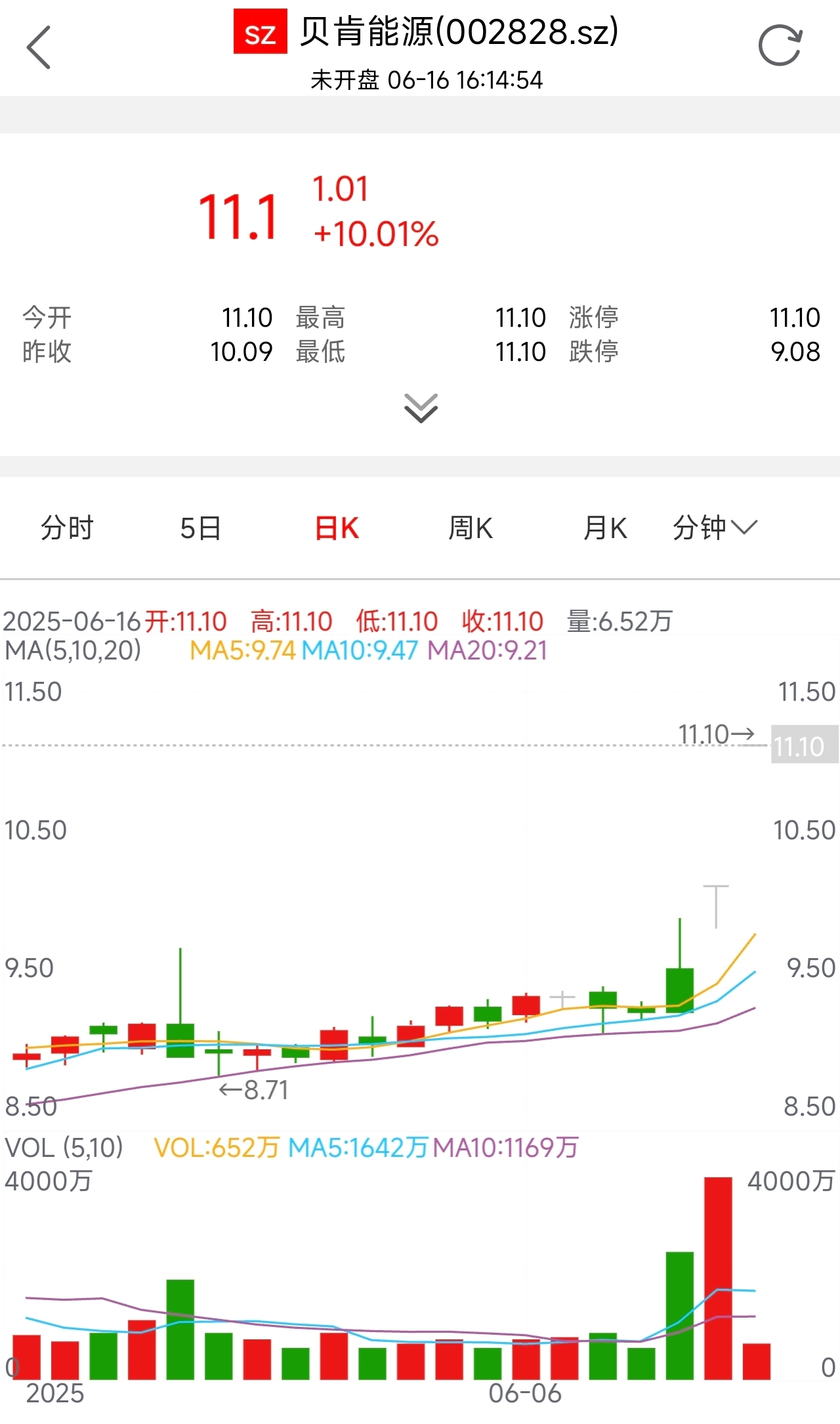Tap the status text 未开盘 06-16 16:14:54

[427, 80]
